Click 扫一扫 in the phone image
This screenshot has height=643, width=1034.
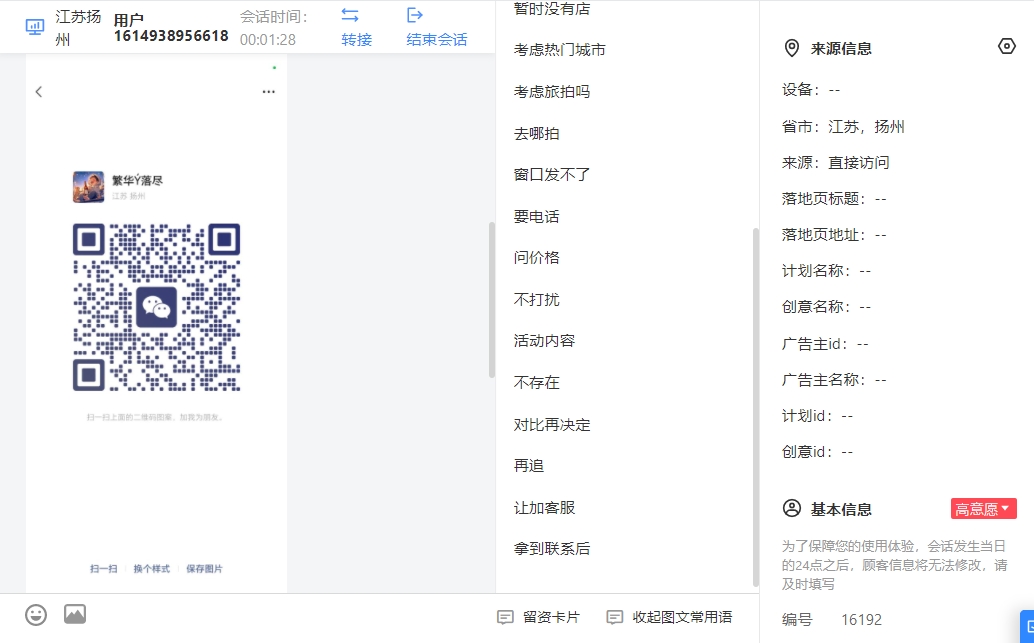point(104,568)
